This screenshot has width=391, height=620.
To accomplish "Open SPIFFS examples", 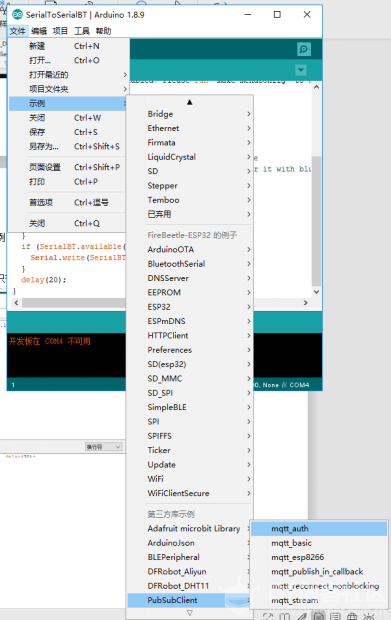I will (x=190, y=436).
